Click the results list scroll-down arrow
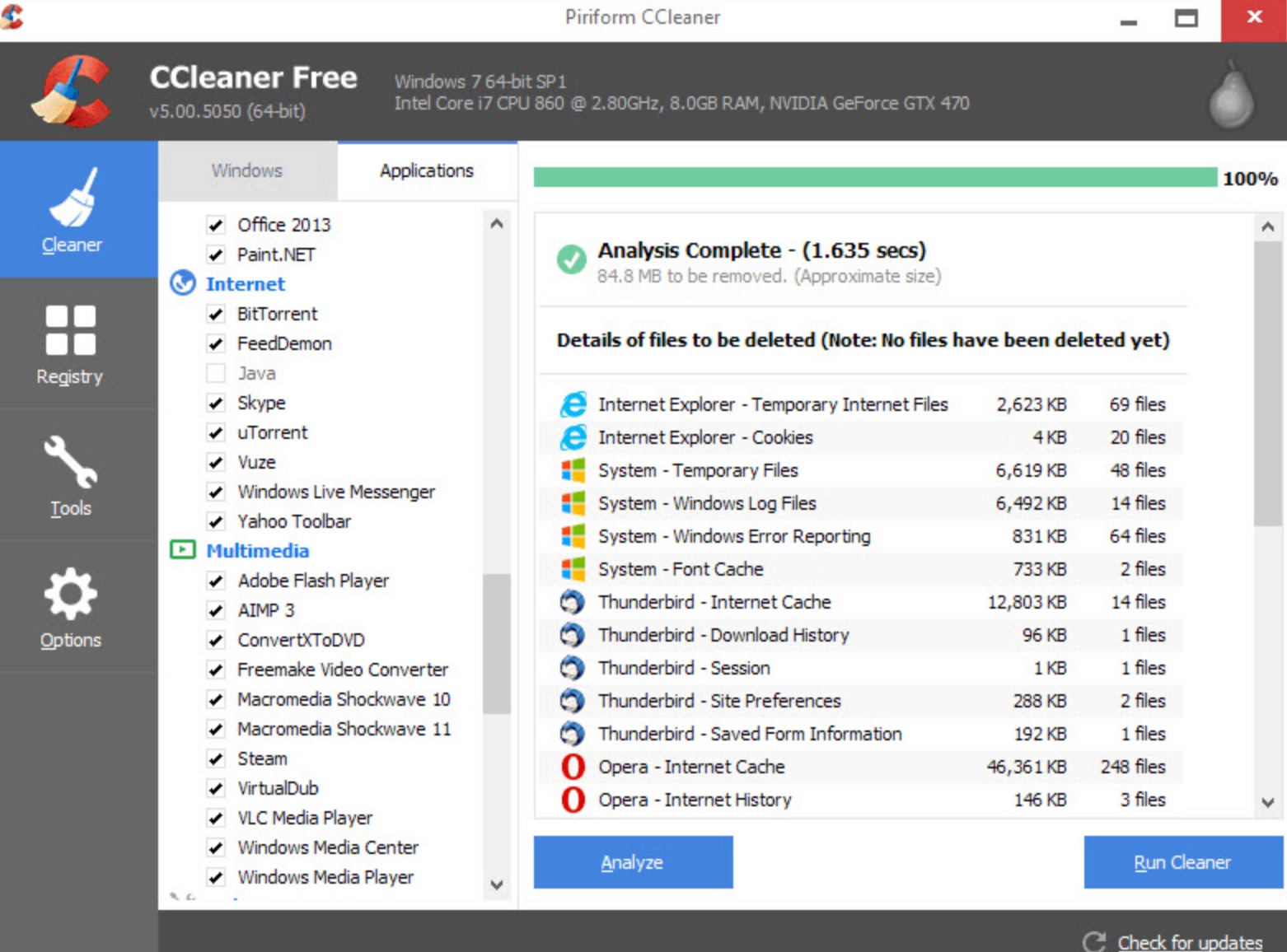The height and width of the screenshot is (952, 1287). click(x=1268, y=802)
